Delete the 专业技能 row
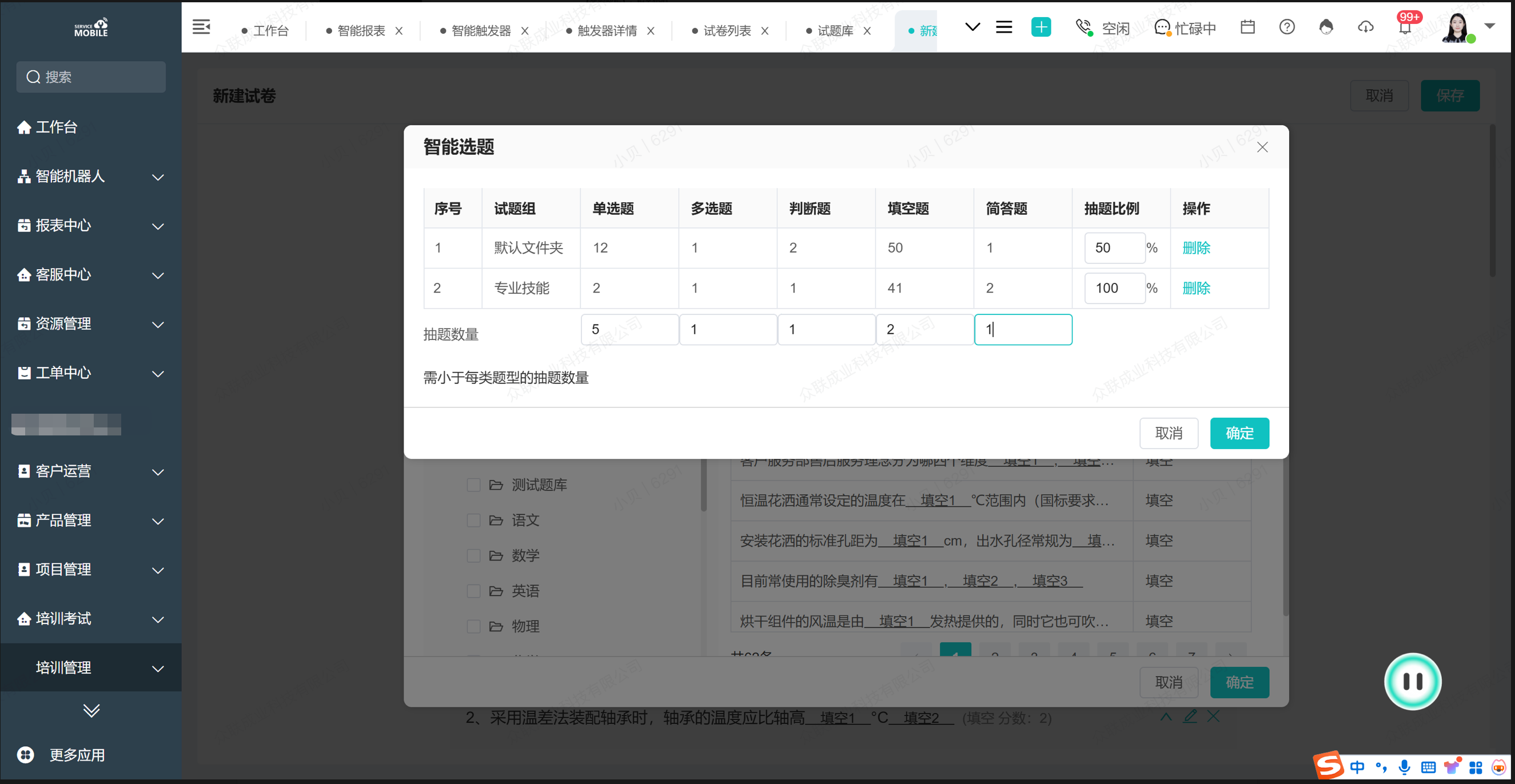 [1196, 288]
